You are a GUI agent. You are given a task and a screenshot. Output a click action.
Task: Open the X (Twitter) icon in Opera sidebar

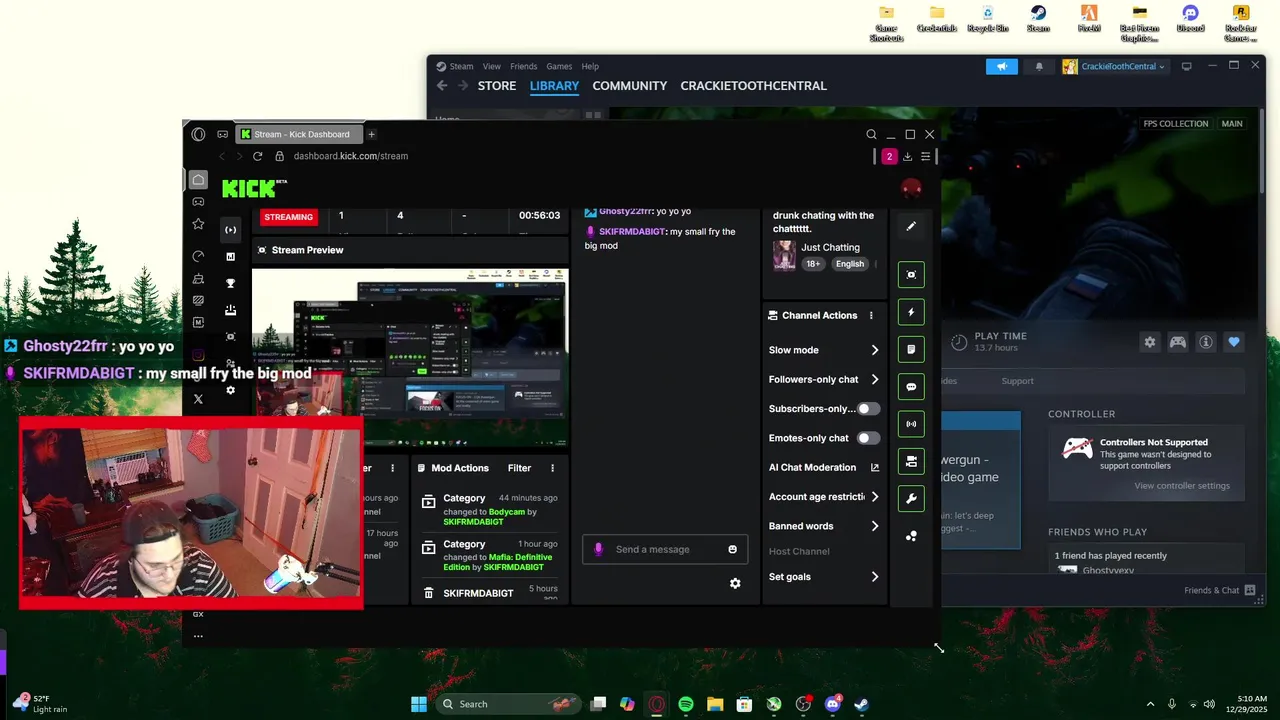198,399
